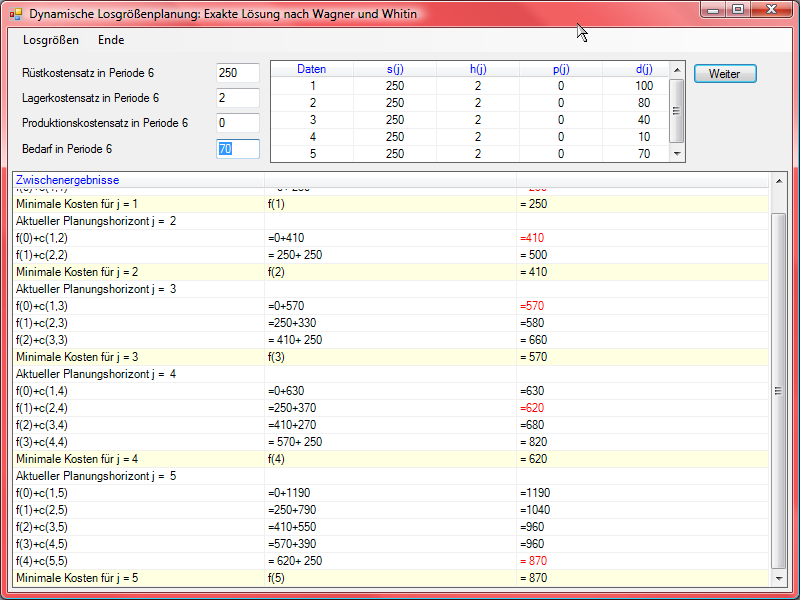Click the Rüstkostensatz input field with 250

(x=238, y=73)
